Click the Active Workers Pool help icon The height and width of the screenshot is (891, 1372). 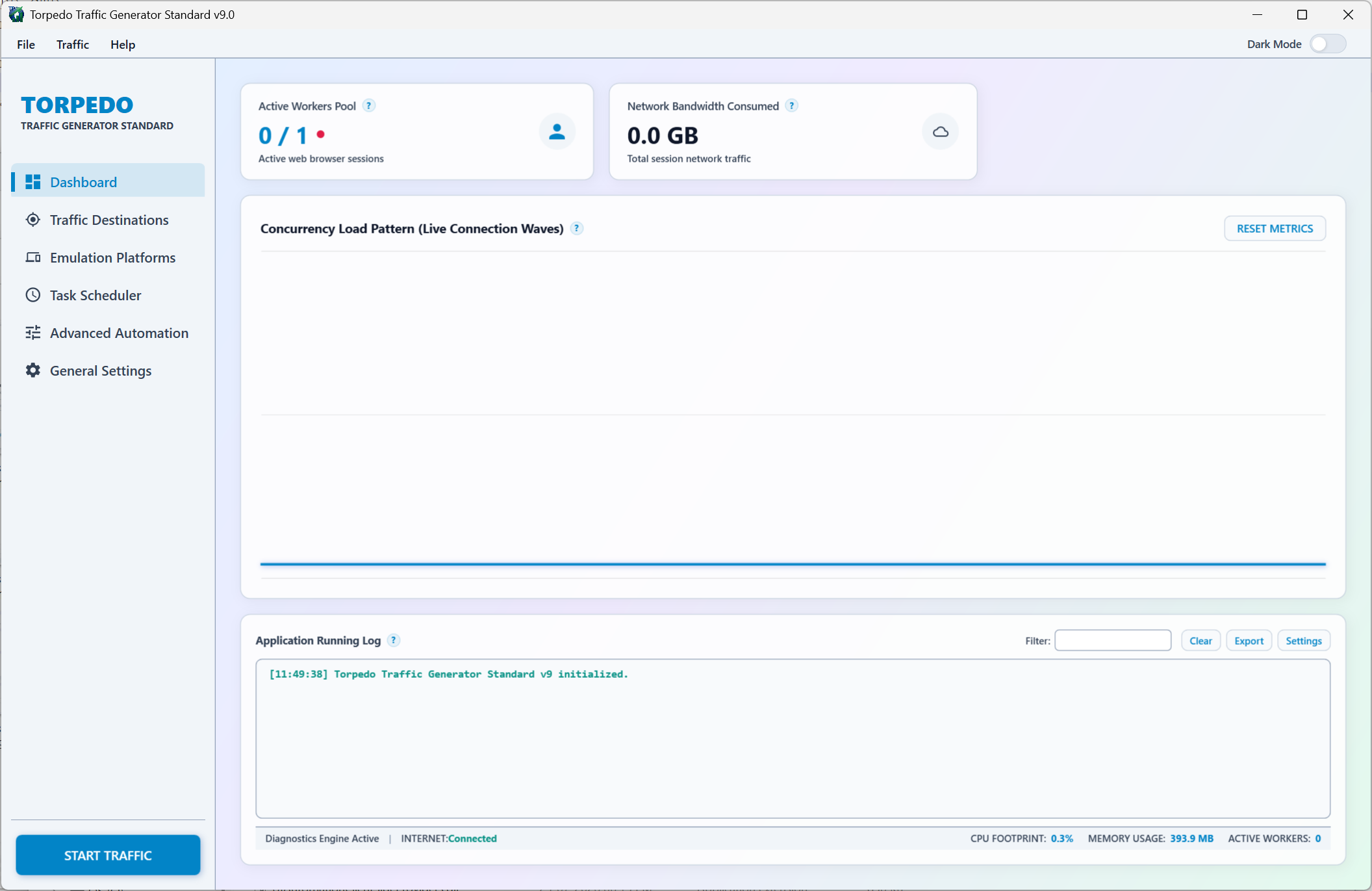click(x=369, y=105)
